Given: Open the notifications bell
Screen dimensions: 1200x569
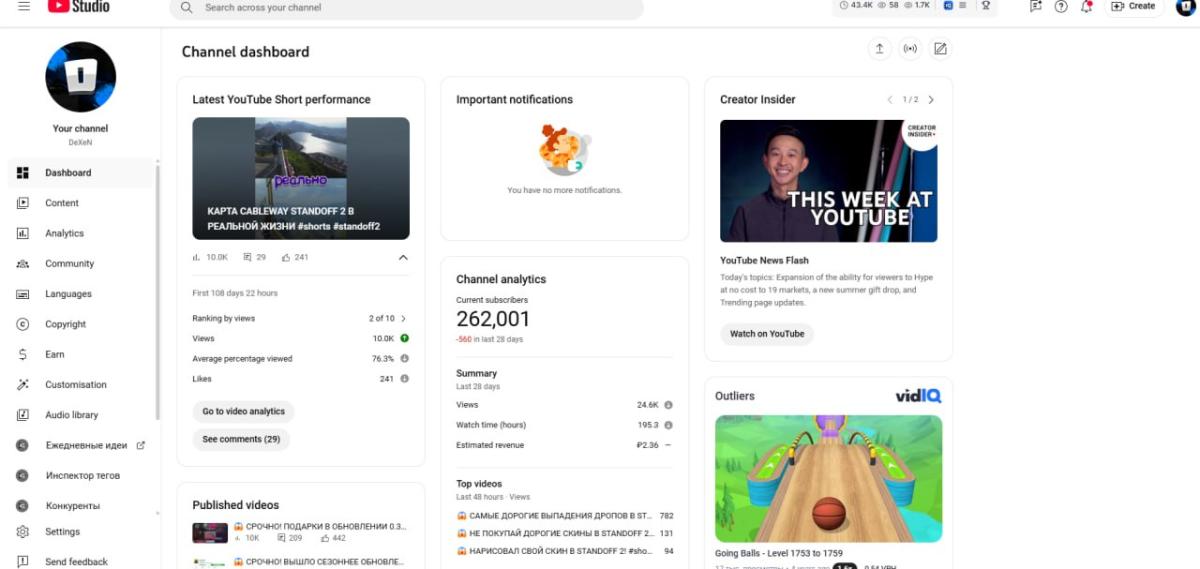Looking at the screenshot, I should click(1087, 6).
